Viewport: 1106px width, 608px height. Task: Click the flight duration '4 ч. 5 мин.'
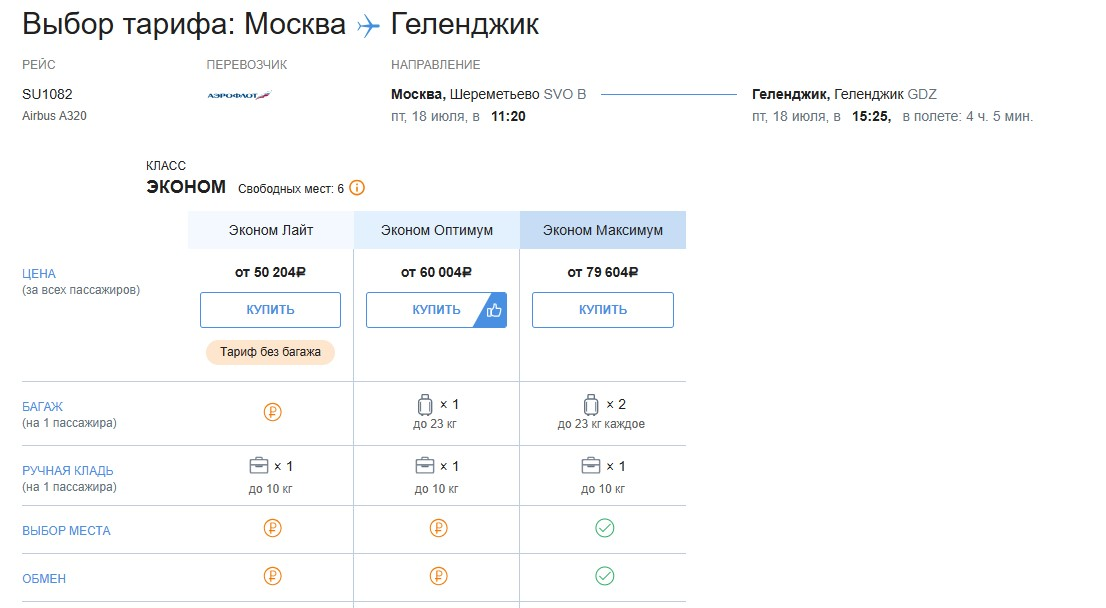coord(999,116)
